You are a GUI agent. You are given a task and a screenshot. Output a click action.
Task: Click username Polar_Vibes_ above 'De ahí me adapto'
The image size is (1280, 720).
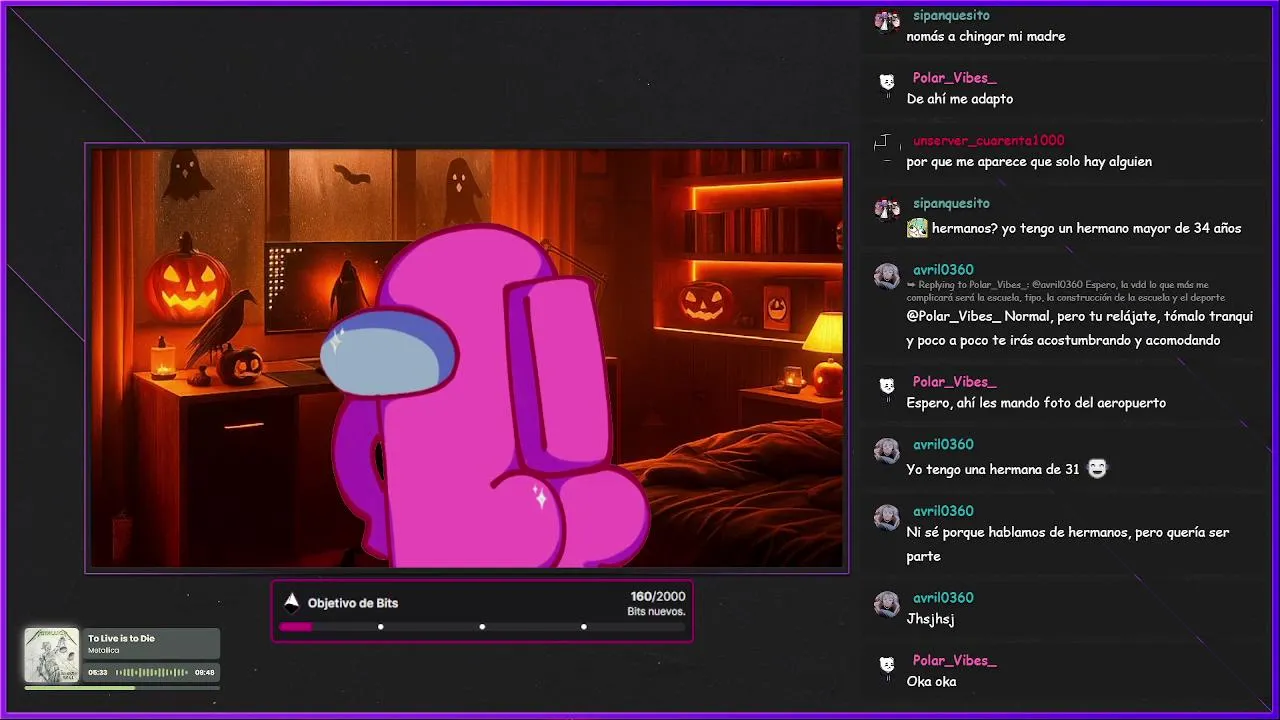pyautogui.click(x=954, y=77)
